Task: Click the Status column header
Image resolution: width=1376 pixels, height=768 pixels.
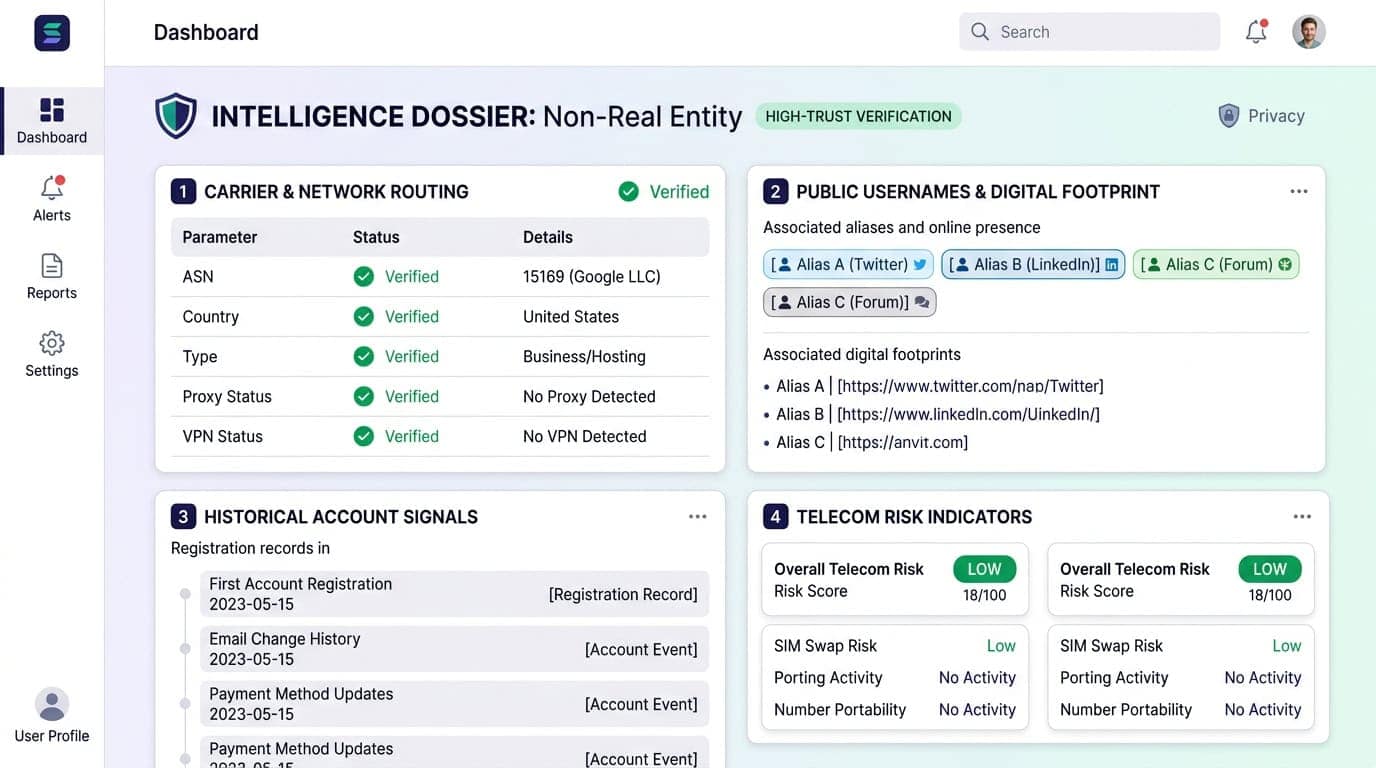Action: [376, 237]
